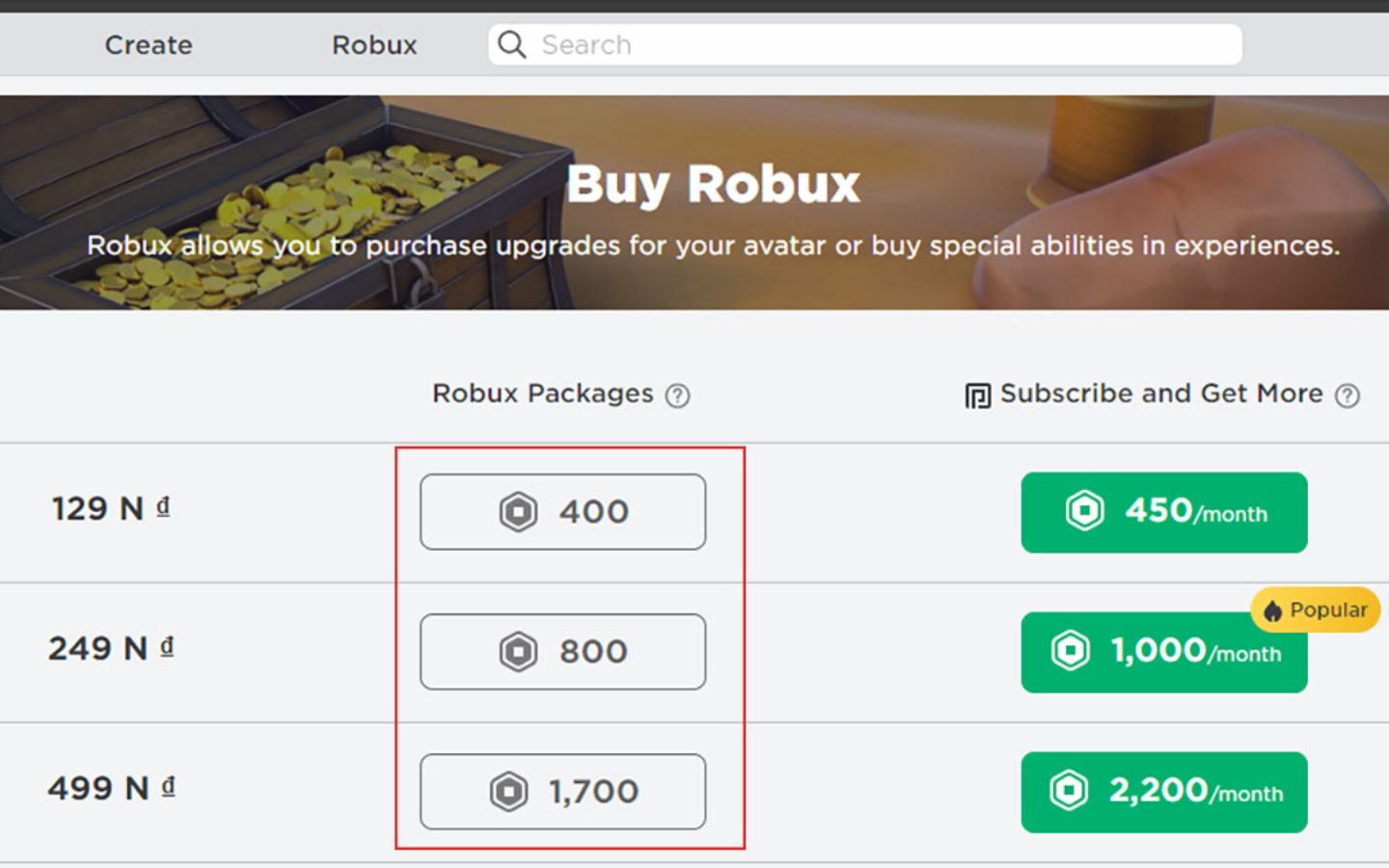Select the 800 Robux package
This screenshot has height=868, width=1389.
[563, 652]
